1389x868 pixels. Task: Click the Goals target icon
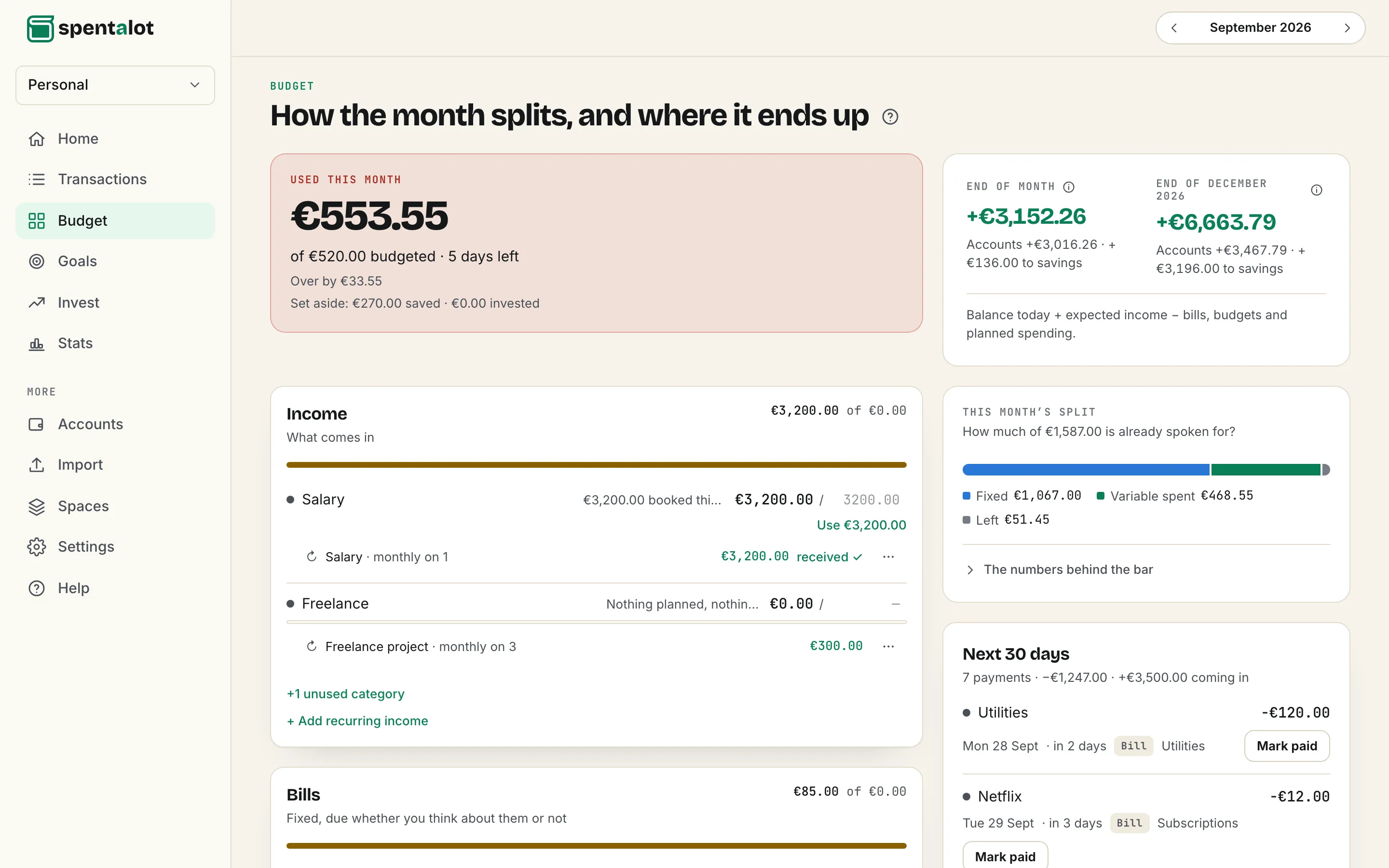point(37,261)
